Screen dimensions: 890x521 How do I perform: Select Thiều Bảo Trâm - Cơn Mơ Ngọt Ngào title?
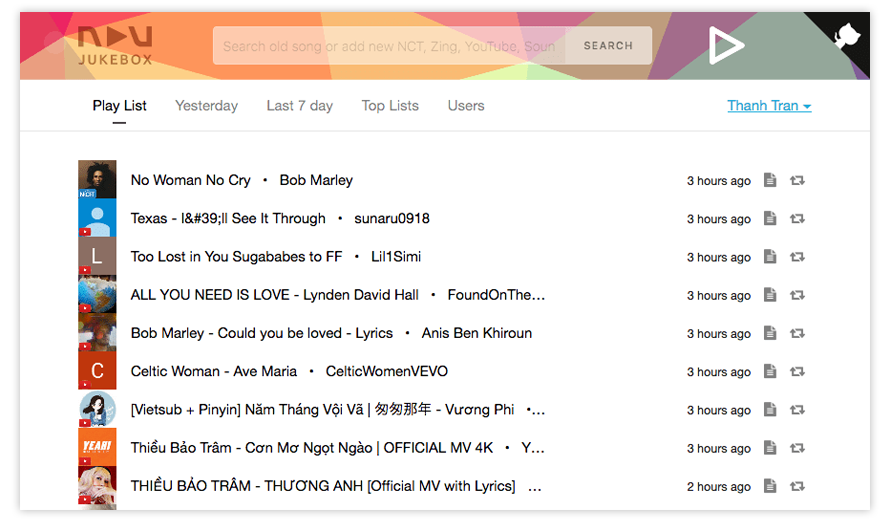[x=312, y=448]
